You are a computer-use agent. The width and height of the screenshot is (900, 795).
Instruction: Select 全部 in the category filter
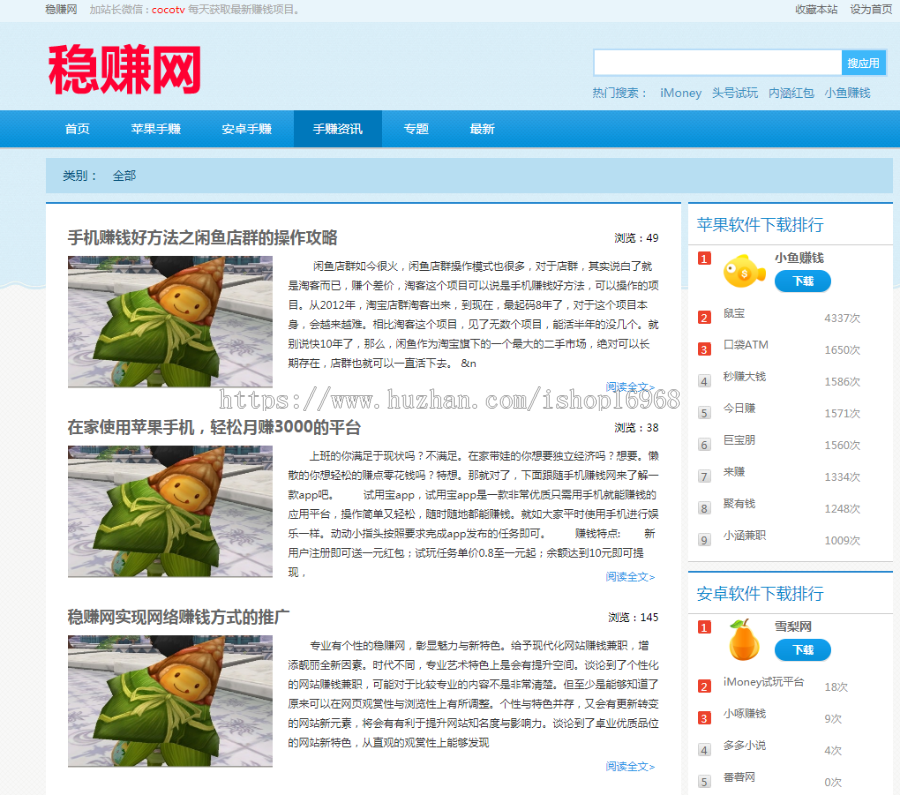tap(125, 174)
